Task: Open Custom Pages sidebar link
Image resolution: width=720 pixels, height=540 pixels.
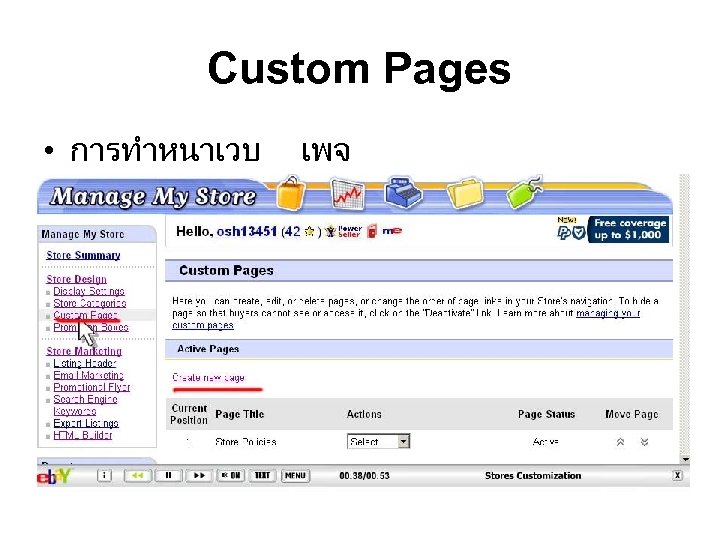Action: tap(85, 315)
